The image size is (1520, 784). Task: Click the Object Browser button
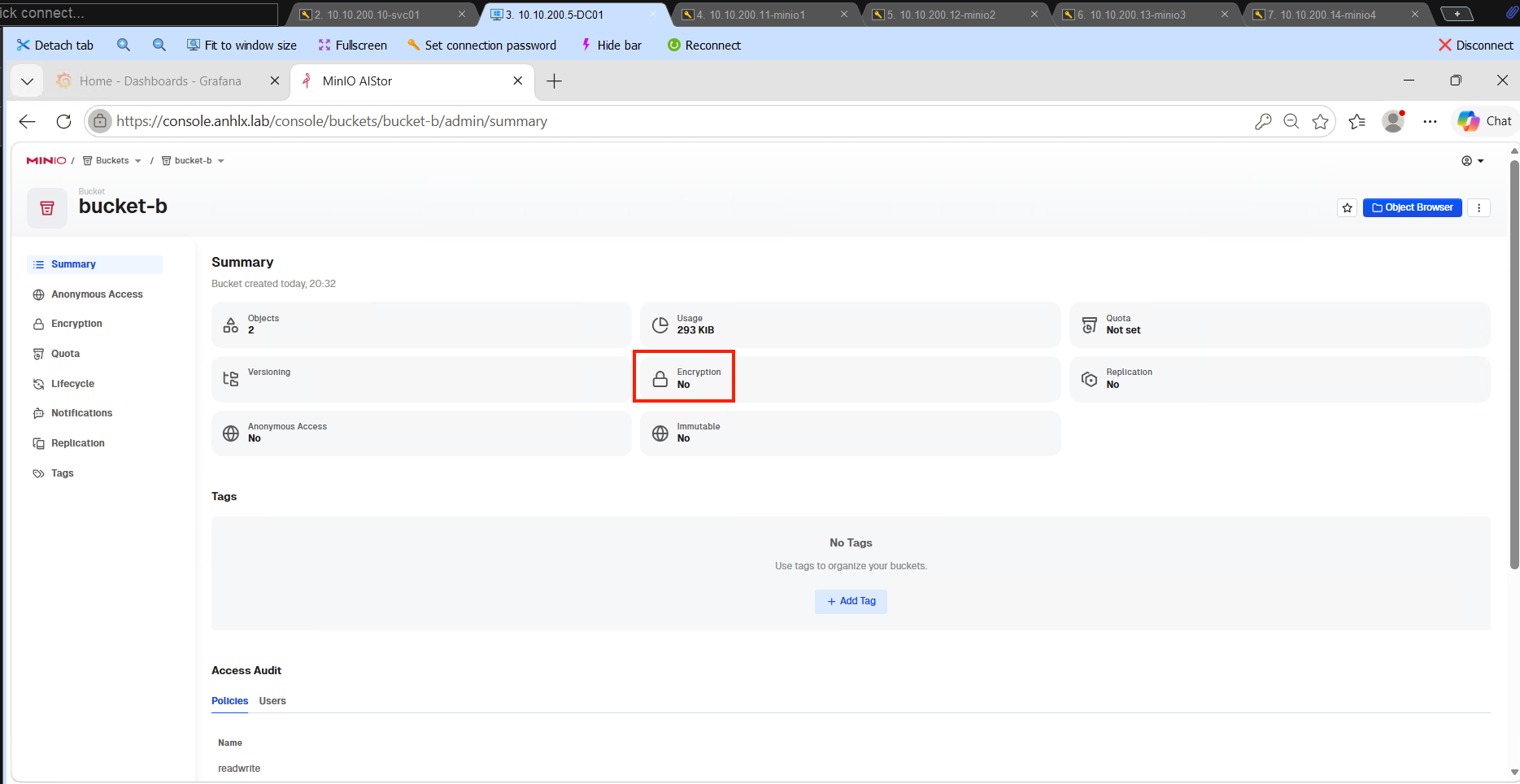tap(1413, 207)
